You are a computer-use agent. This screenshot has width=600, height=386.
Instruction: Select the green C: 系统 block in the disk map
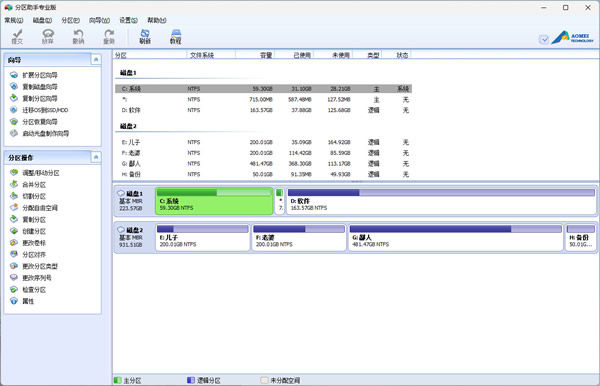tap(214, 201)
